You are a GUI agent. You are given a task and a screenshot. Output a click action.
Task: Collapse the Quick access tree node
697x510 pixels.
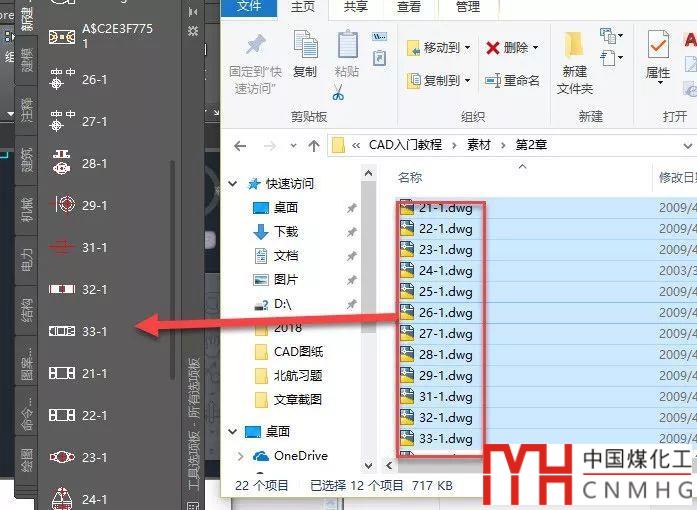[x=232, y=184]
